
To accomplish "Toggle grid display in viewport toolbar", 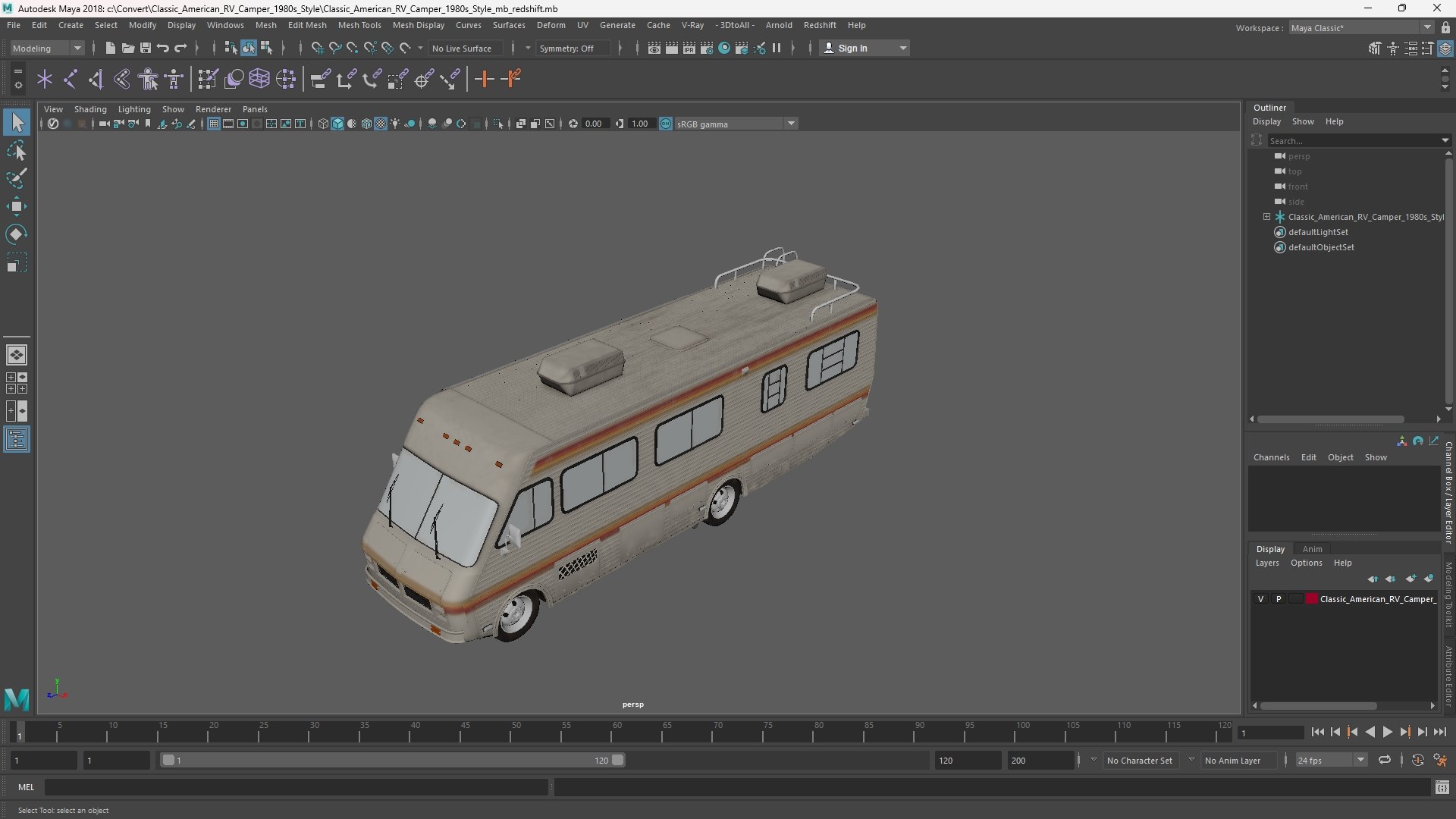I will [x=214, y=124].
